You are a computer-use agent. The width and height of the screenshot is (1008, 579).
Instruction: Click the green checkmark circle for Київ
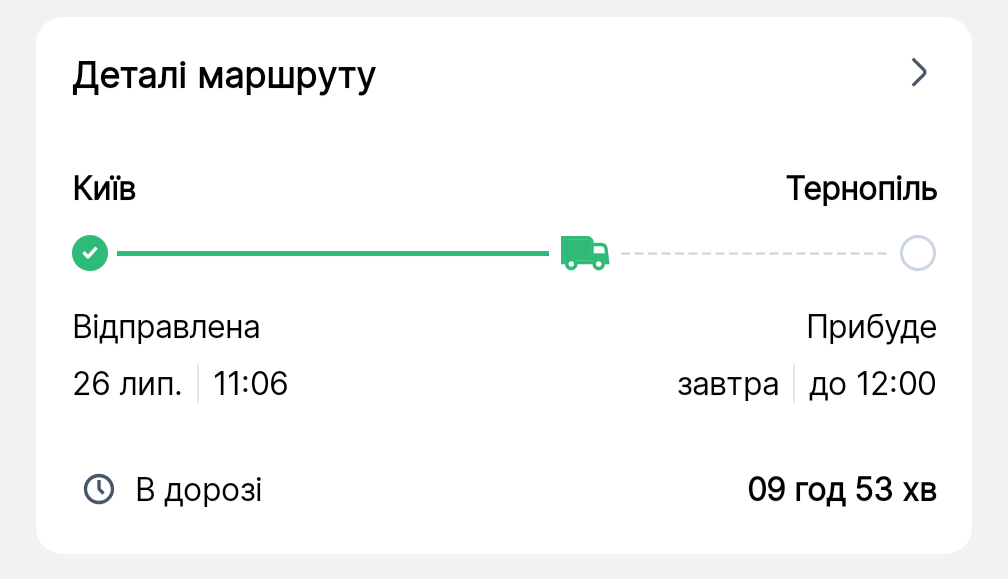[90, 253]
